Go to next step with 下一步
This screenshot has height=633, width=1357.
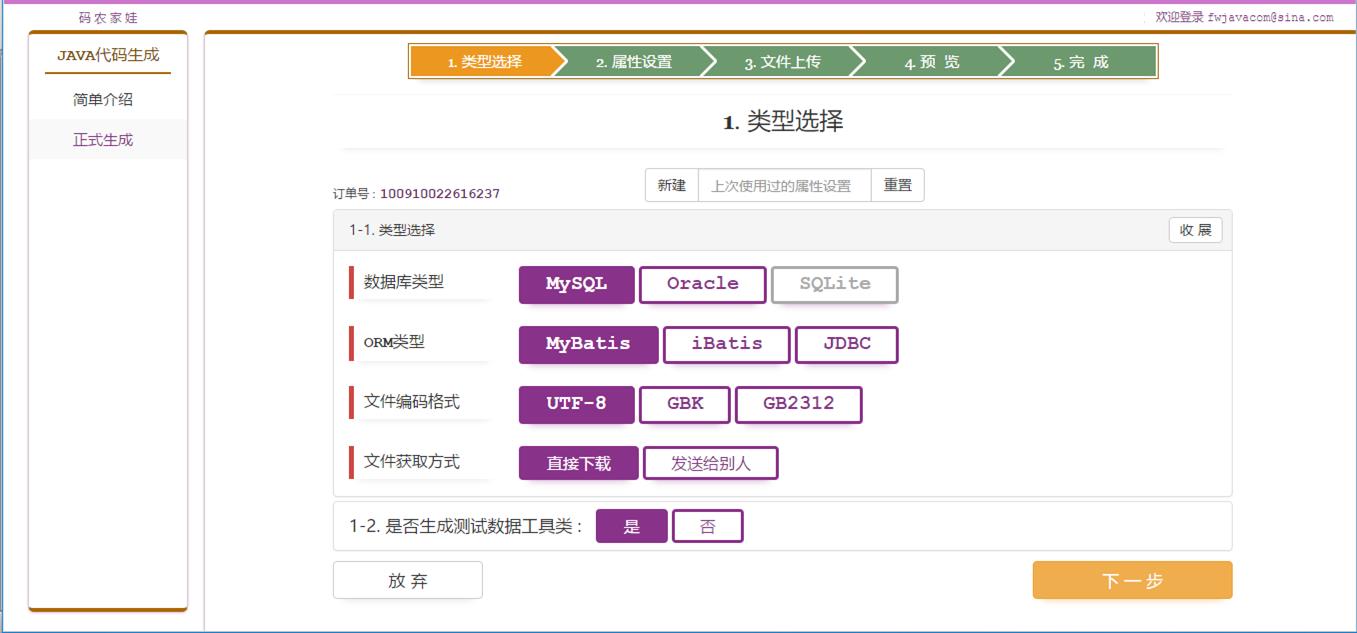click(1132, 580)
